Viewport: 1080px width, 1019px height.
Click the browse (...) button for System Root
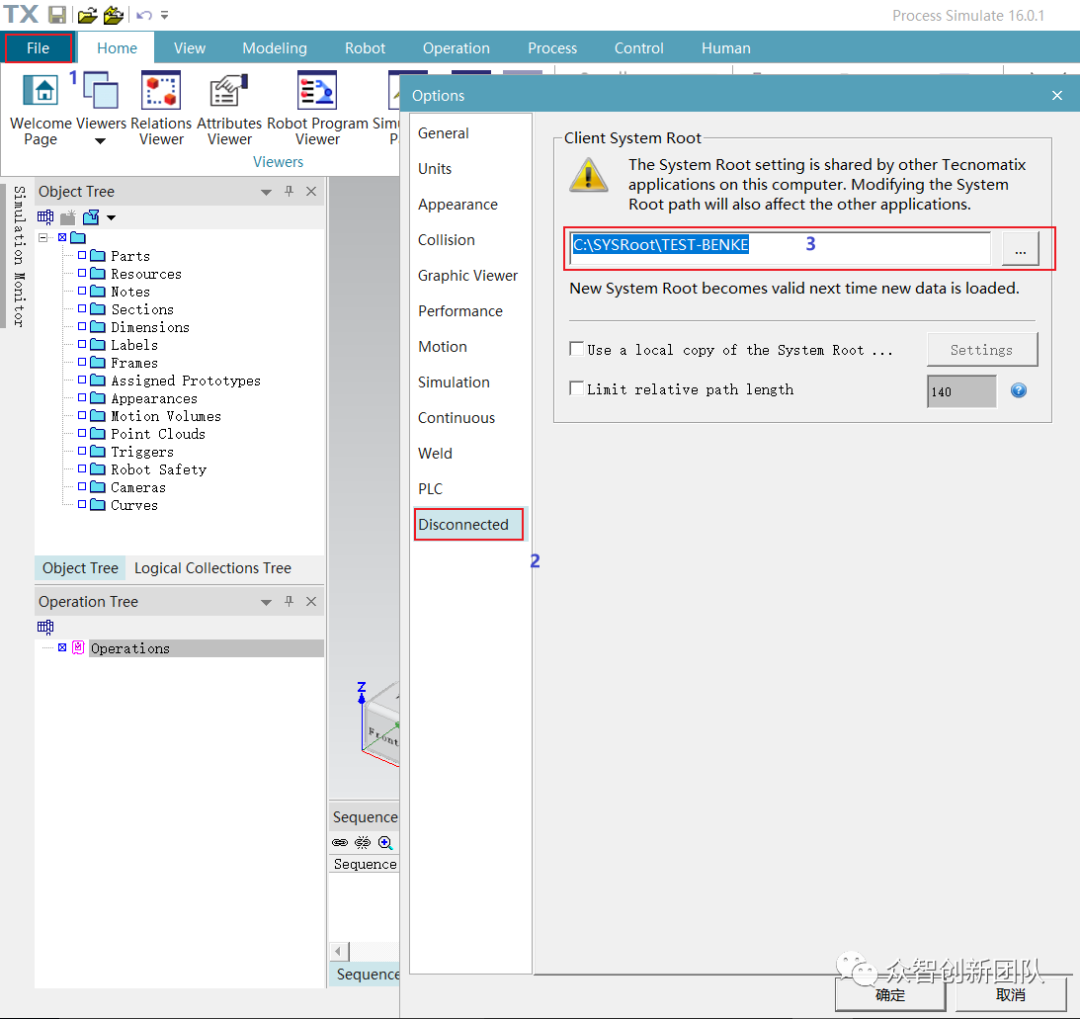(x=1020, y=249)
